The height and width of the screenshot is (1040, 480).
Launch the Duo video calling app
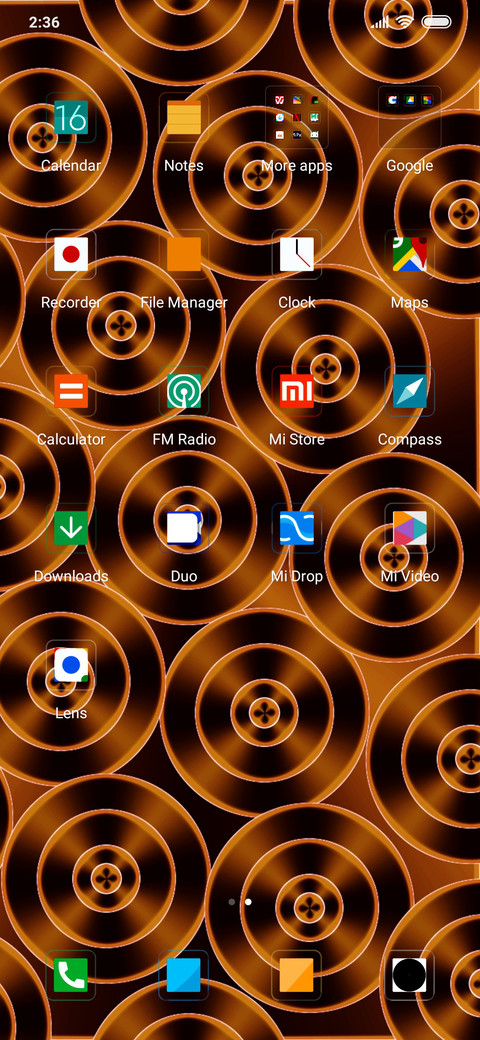point(184,528)
